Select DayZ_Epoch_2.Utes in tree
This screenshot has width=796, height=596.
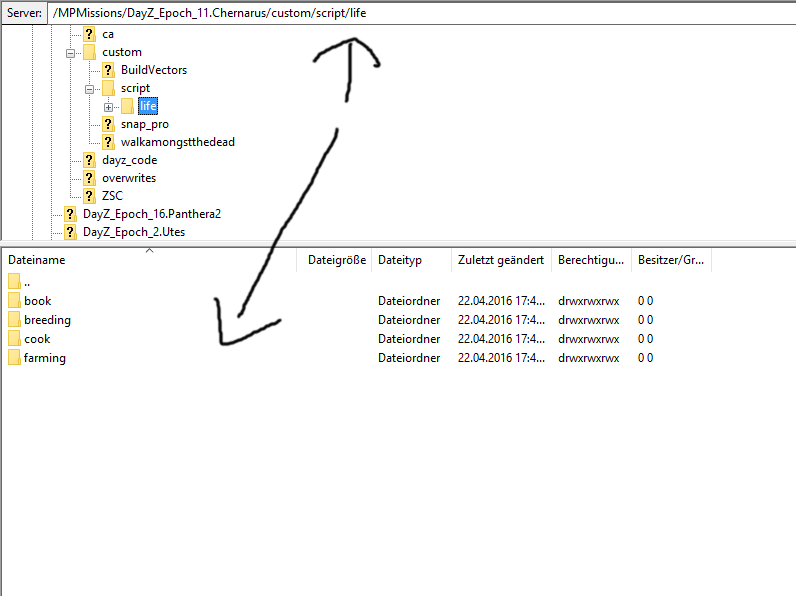134,232
